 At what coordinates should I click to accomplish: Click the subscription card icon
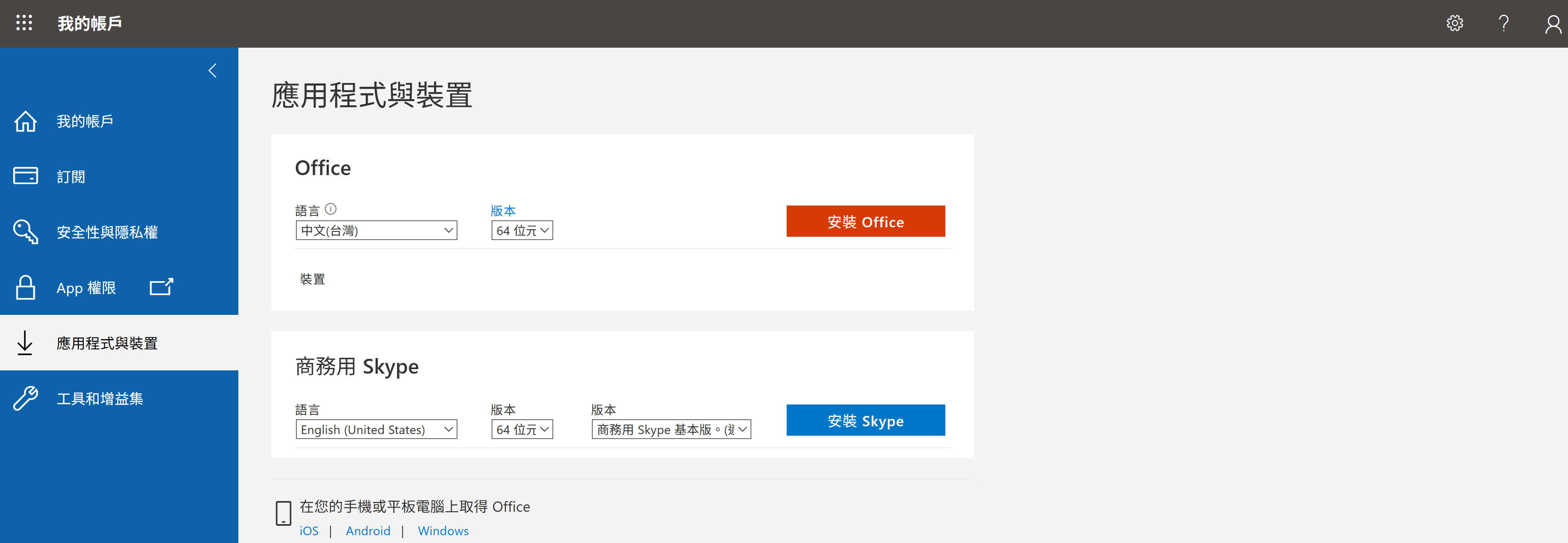(25, 176)
